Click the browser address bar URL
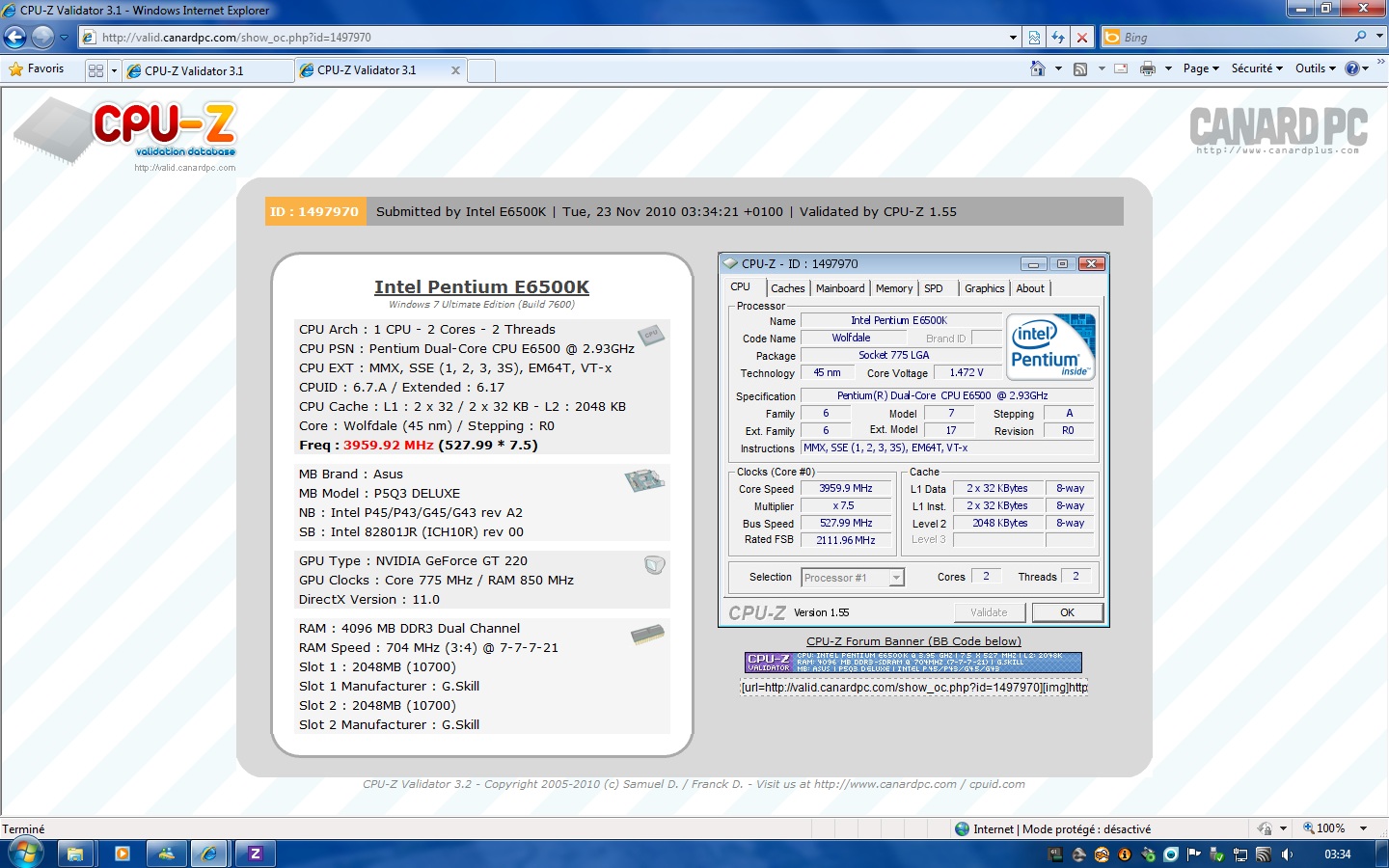The image size is (1389, 868). coord(236,38)
